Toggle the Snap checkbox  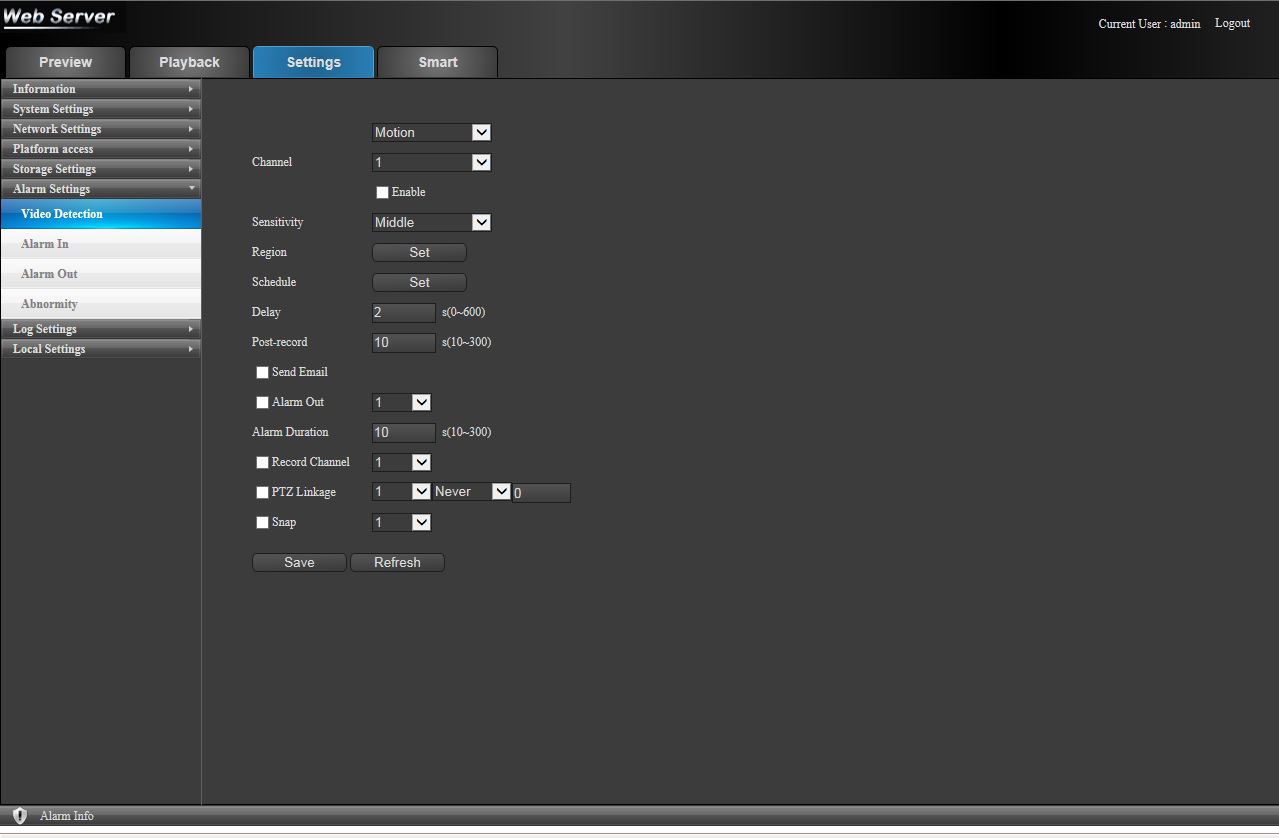(262, 522)
